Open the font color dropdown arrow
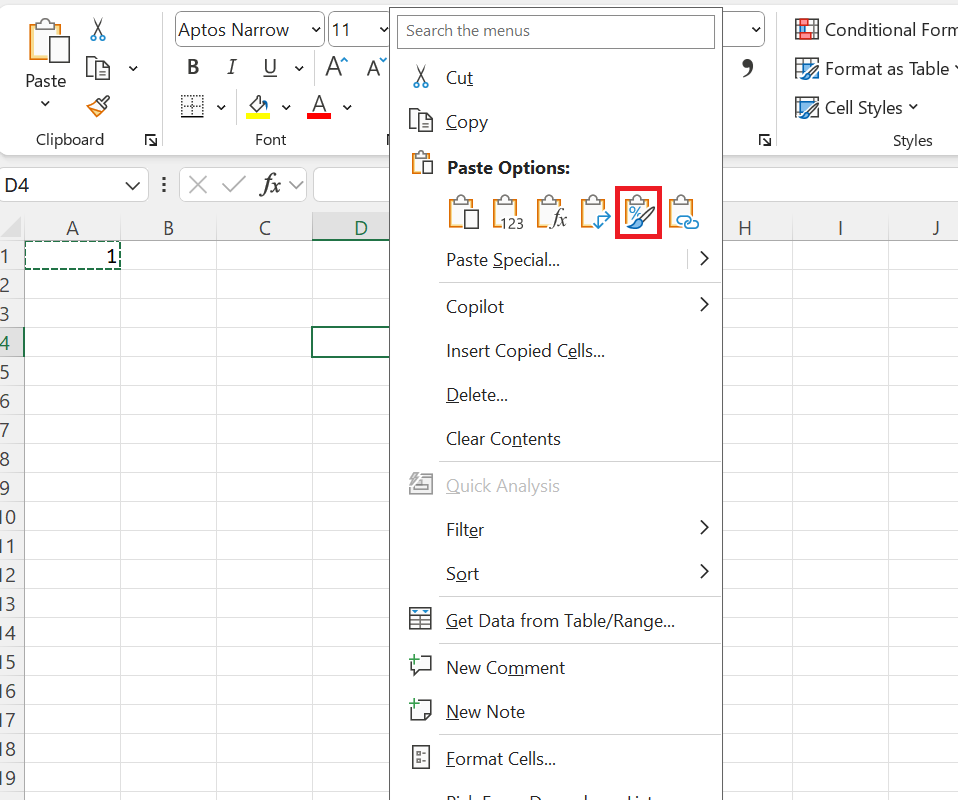The width and height of the screenshot is (958, 800). tap(347, 108)
